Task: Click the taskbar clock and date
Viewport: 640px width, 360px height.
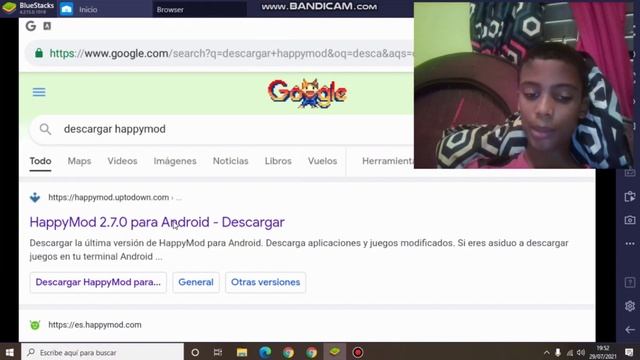Action: point(603,352)
